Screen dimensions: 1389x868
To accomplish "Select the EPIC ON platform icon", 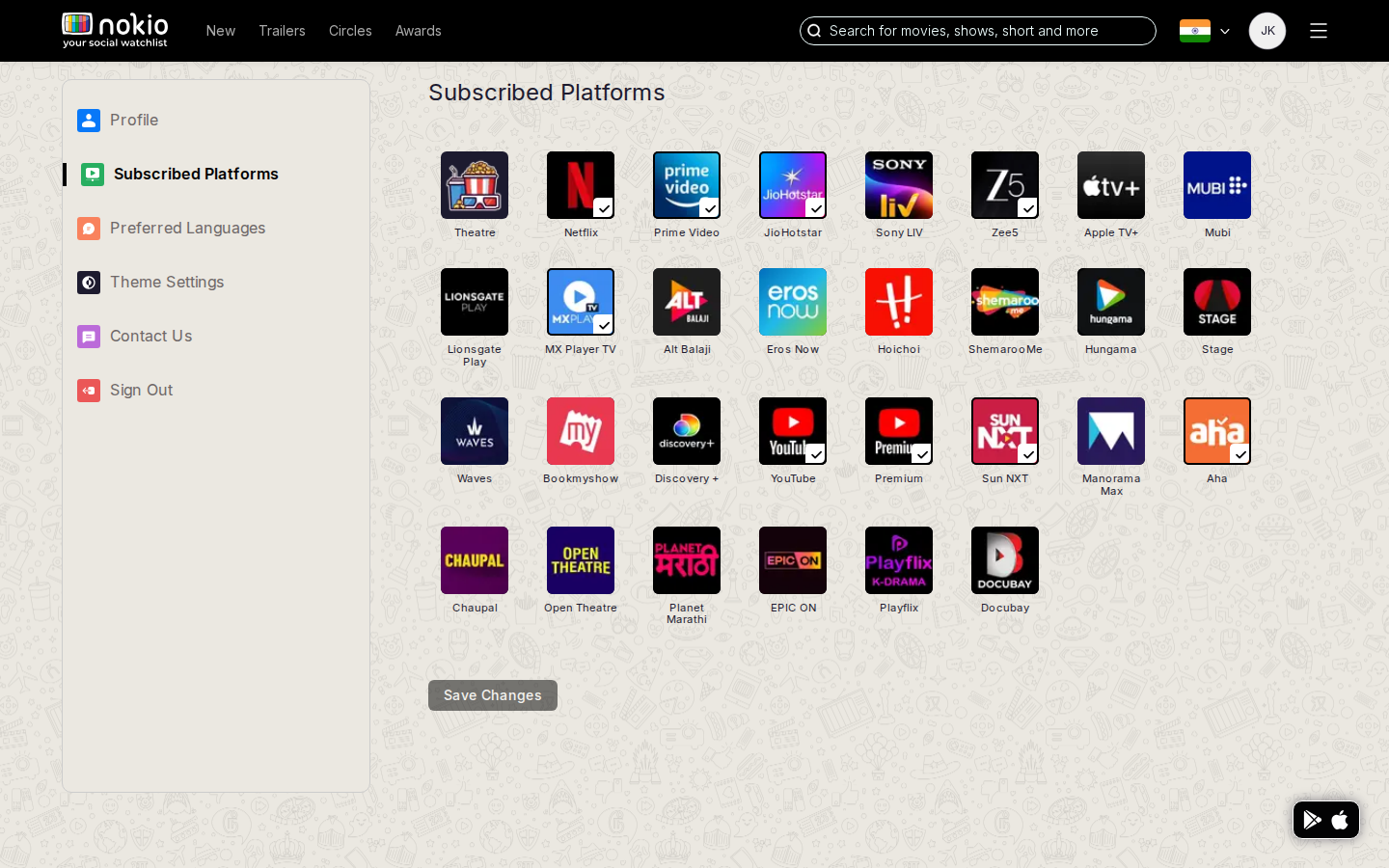I will point(793,560).
